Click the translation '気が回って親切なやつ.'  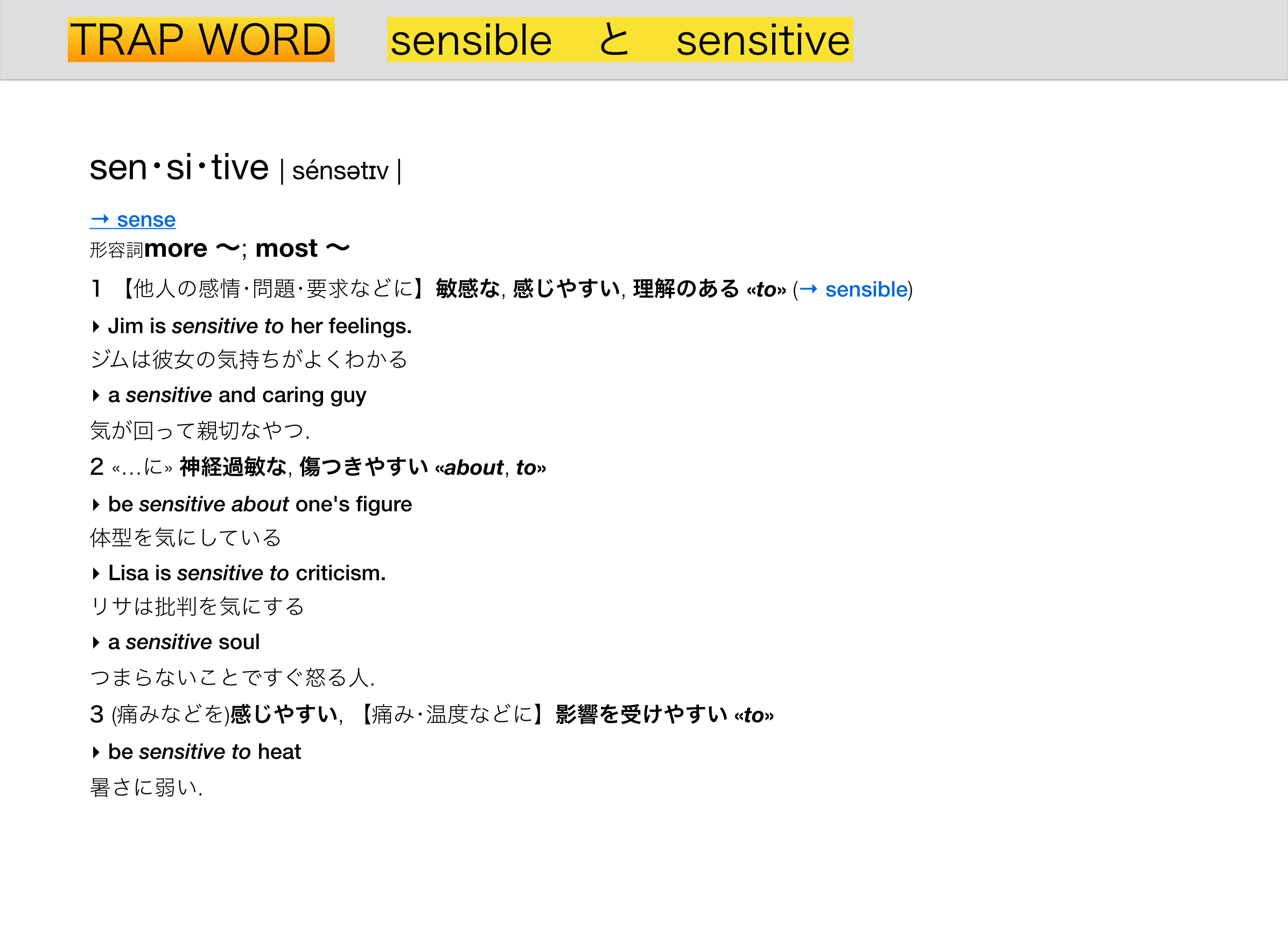200,430
